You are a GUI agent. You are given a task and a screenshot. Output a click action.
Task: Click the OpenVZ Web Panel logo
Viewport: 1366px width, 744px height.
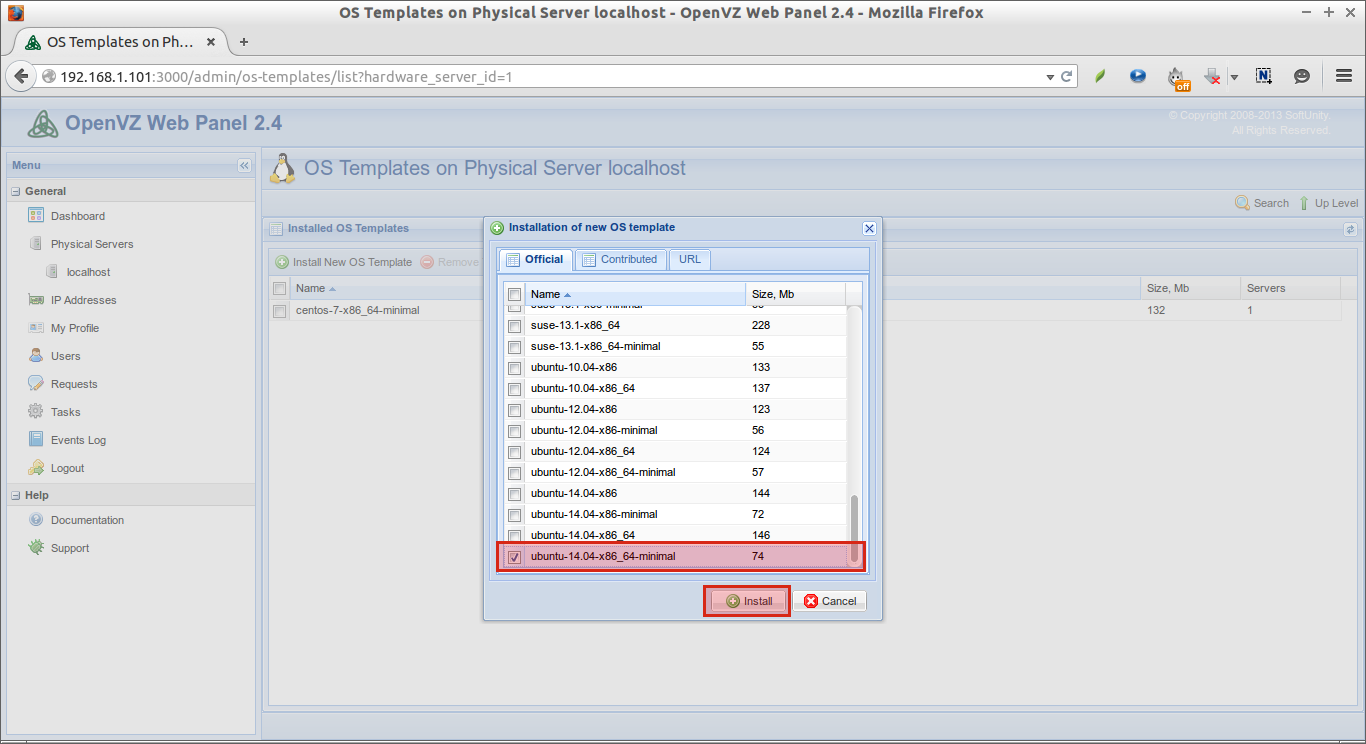(x=43, y=123)
